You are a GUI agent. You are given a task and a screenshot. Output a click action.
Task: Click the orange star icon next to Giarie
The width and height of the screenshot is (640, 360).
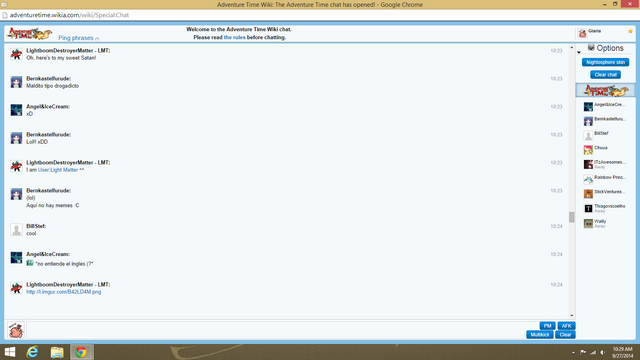click(630, 31)
